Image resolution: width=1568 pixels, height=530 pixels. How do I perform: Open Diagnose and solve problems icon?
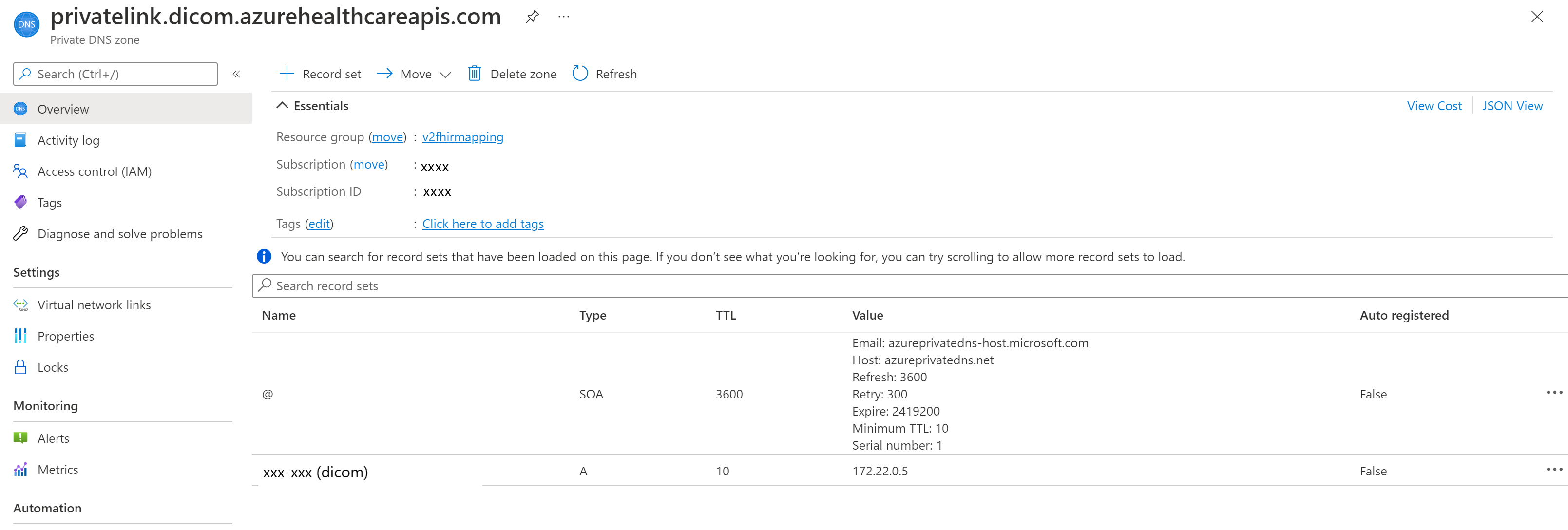[22, 233]
